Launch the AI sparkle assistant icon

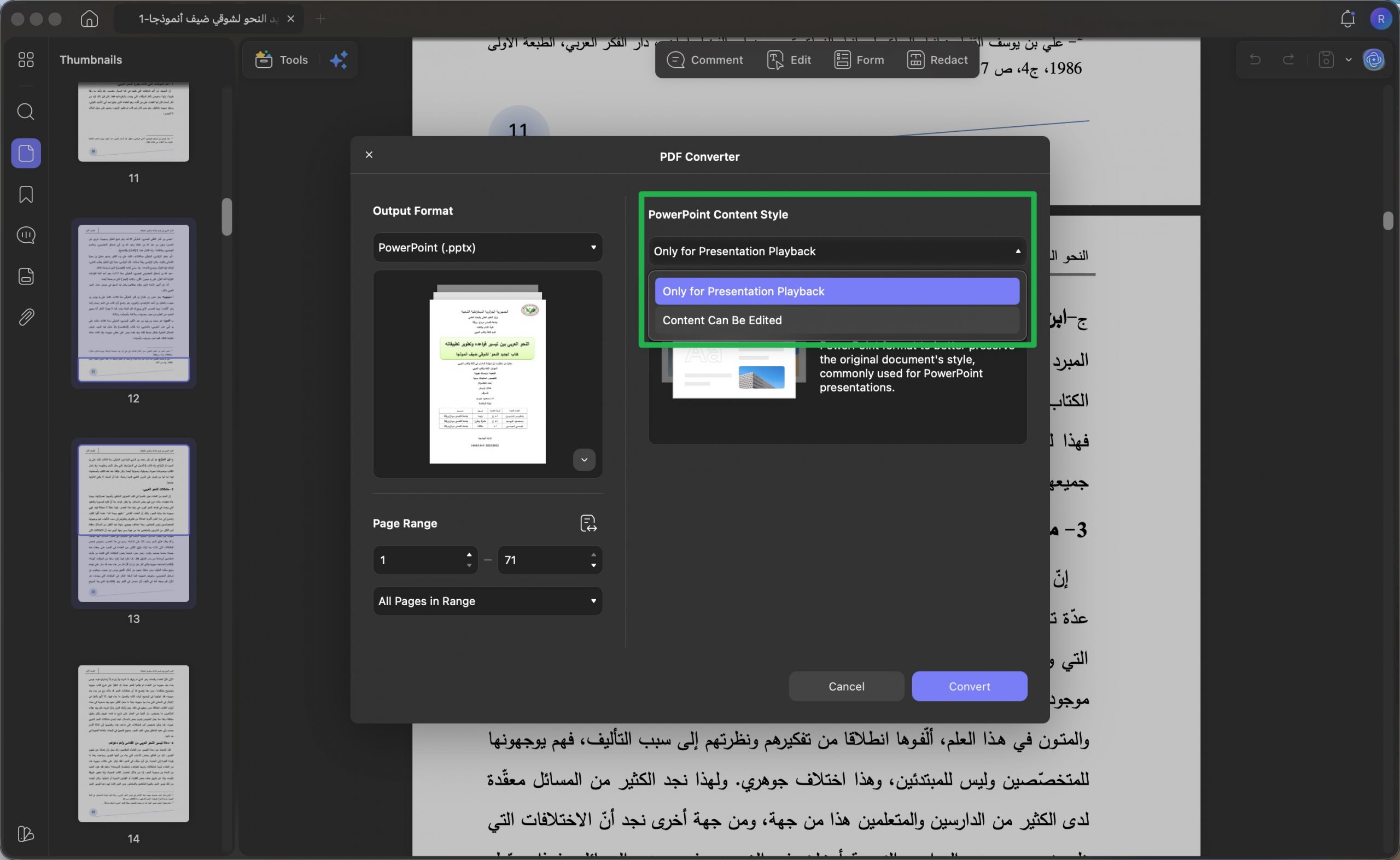click(339, 60)
